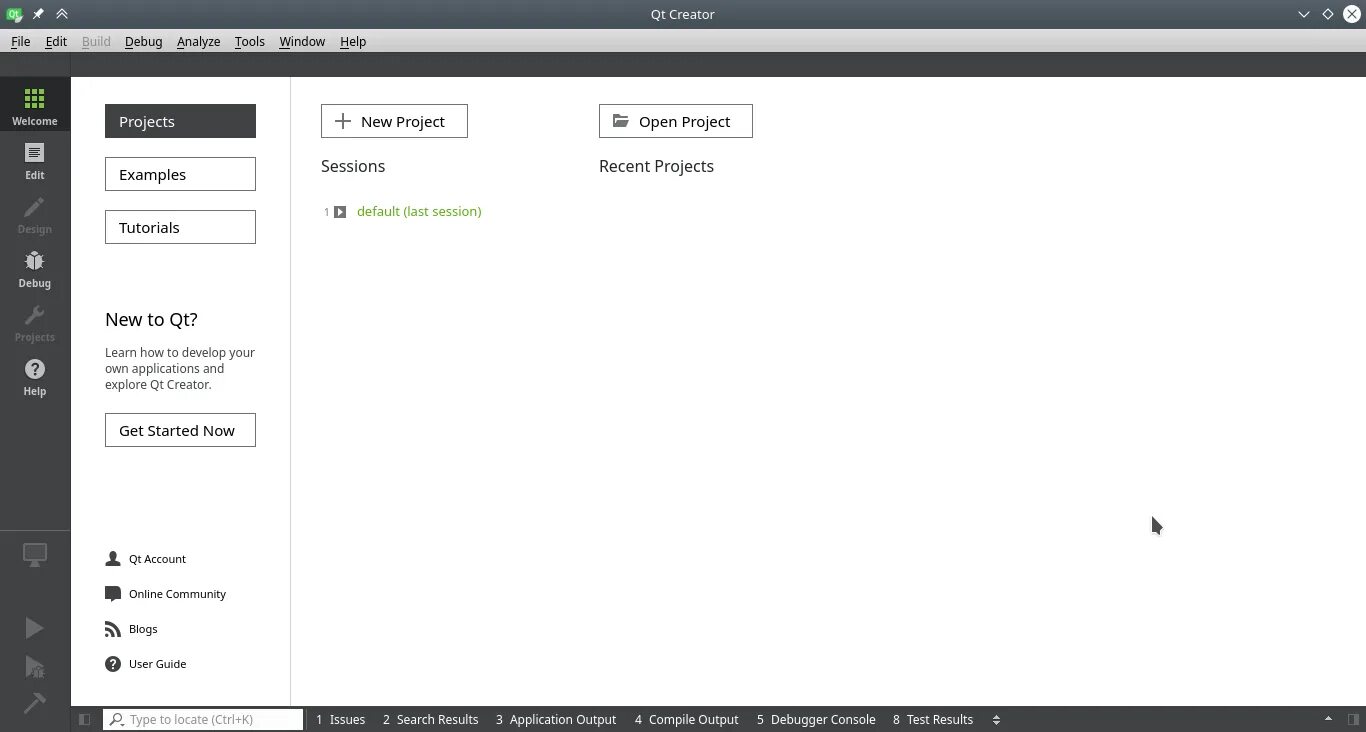Open Design mode

coord(35,214)
